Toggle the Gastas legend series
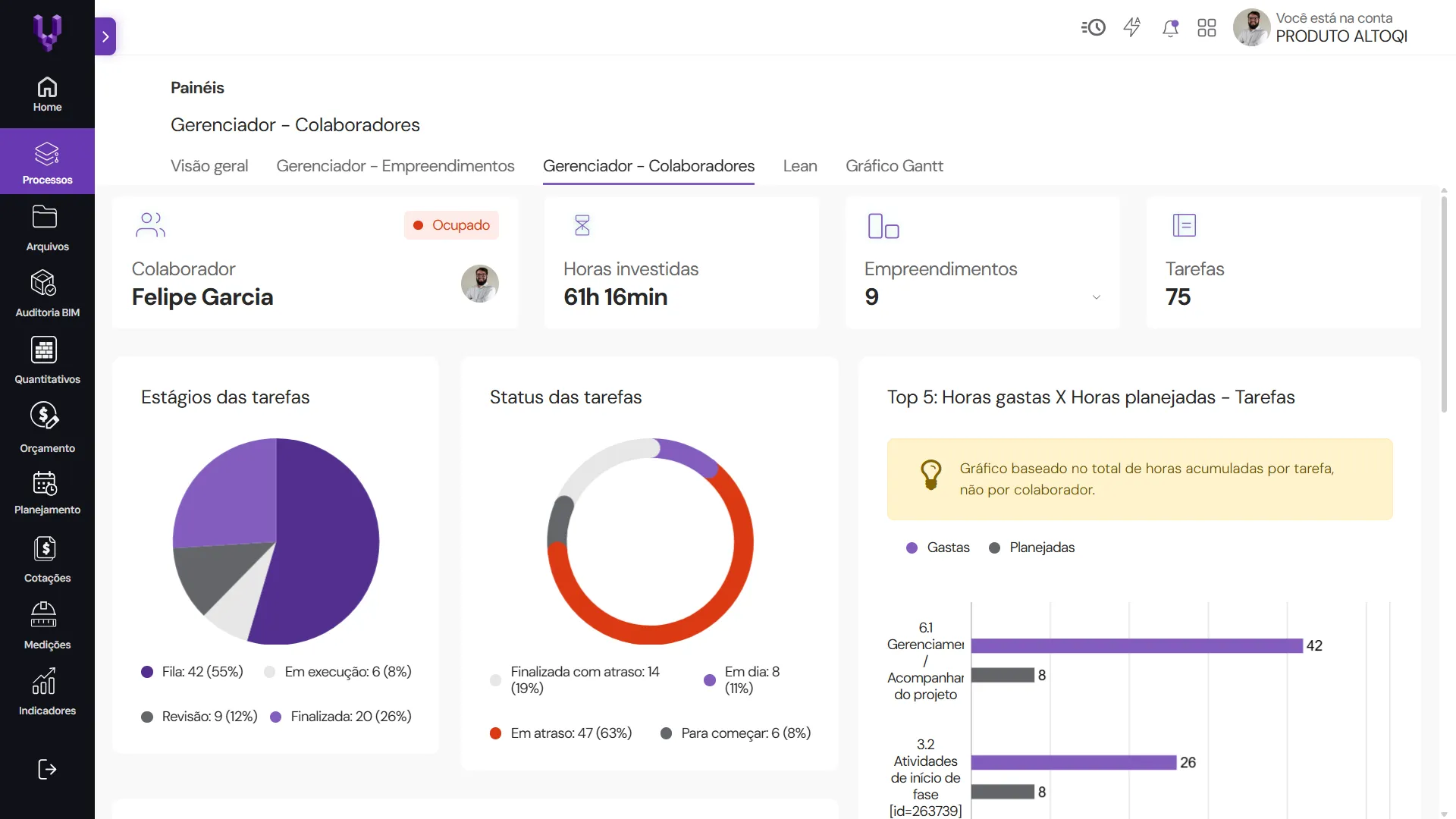The image size is (1456, 819). (938, 548)
